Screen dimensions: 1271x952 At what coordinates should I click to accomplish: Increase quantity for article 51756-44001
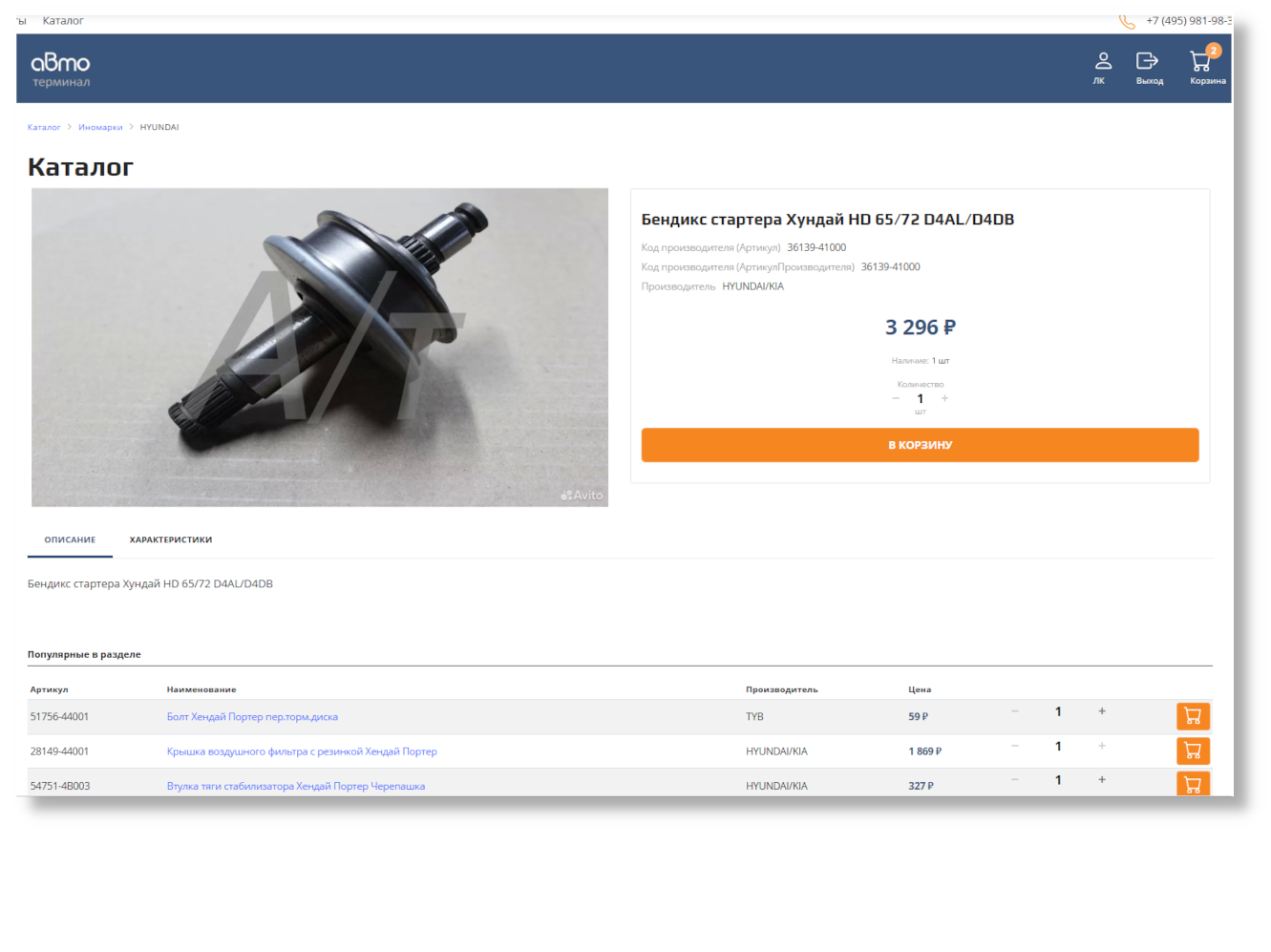pyautogui.click(x=1102, y=711)
